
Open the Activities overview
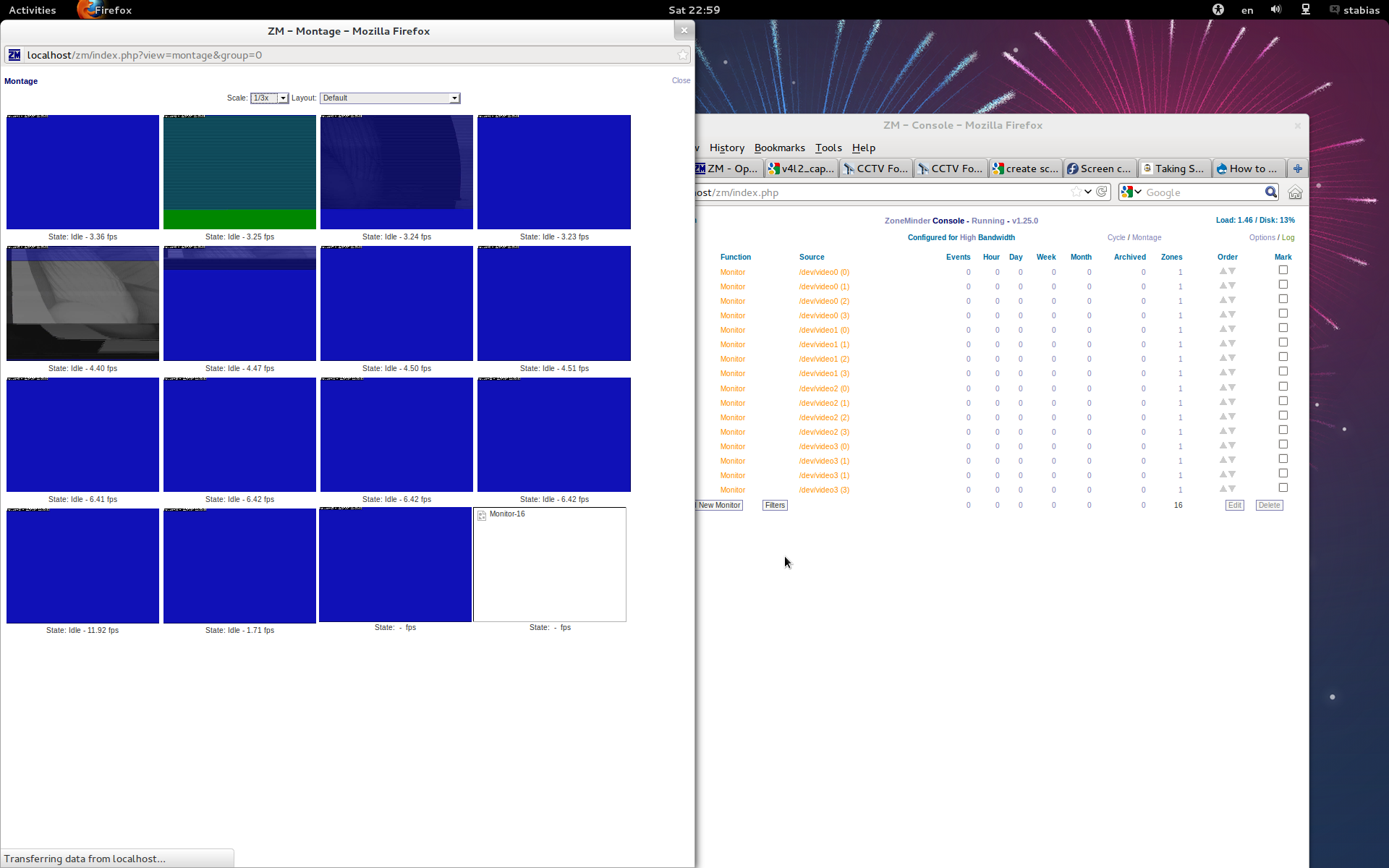pos(32,10)
